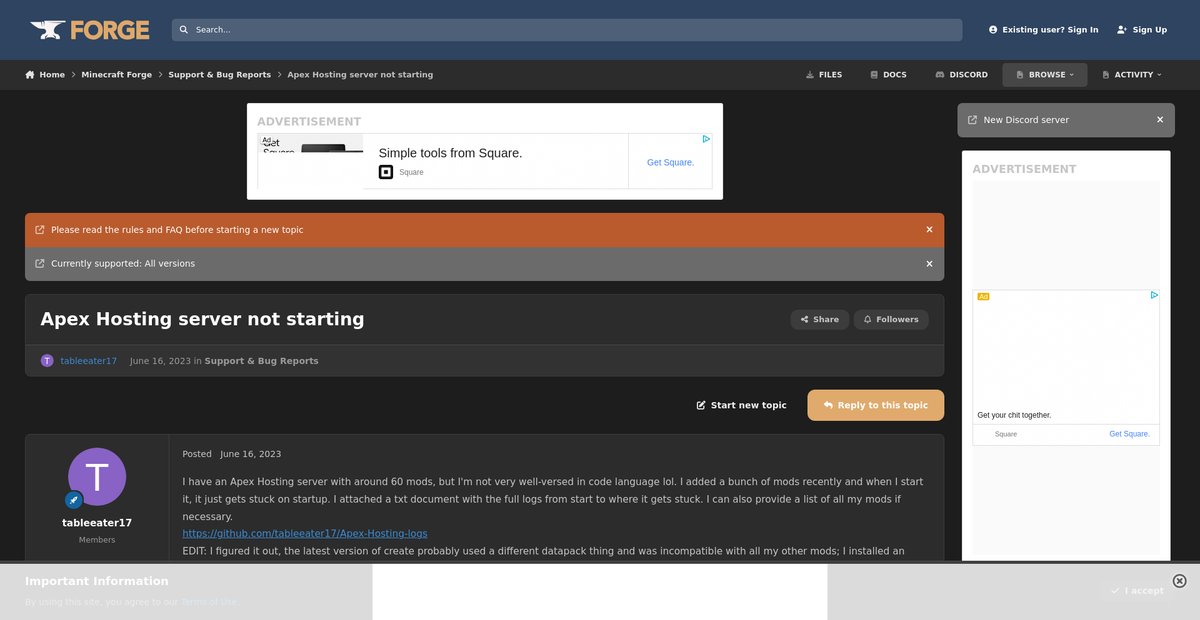Click Get Square. in the sidebar ad
1200x620 pixels.
click(x=1129, y=434)
